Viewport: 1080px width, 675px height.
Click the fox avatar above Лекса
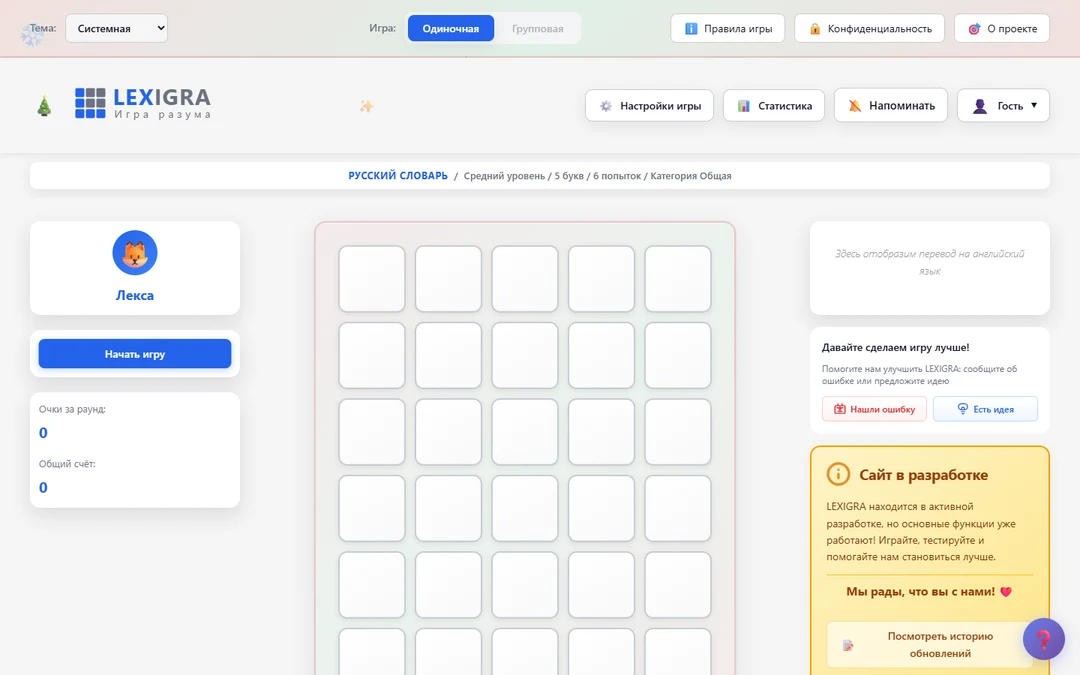click(x=135, y=253)
